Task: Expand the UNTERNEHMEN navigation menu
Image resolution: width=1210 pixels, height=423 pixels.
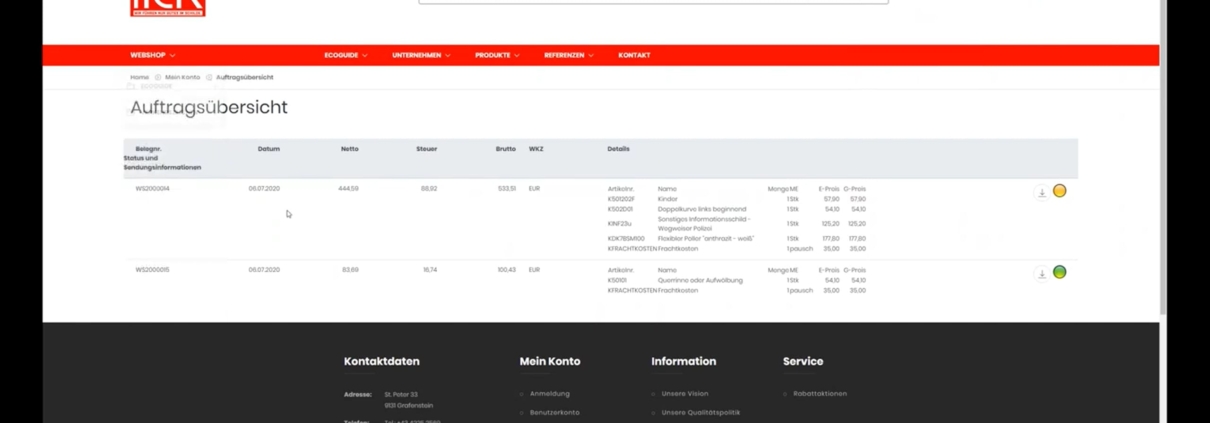Action: (421, 55)
